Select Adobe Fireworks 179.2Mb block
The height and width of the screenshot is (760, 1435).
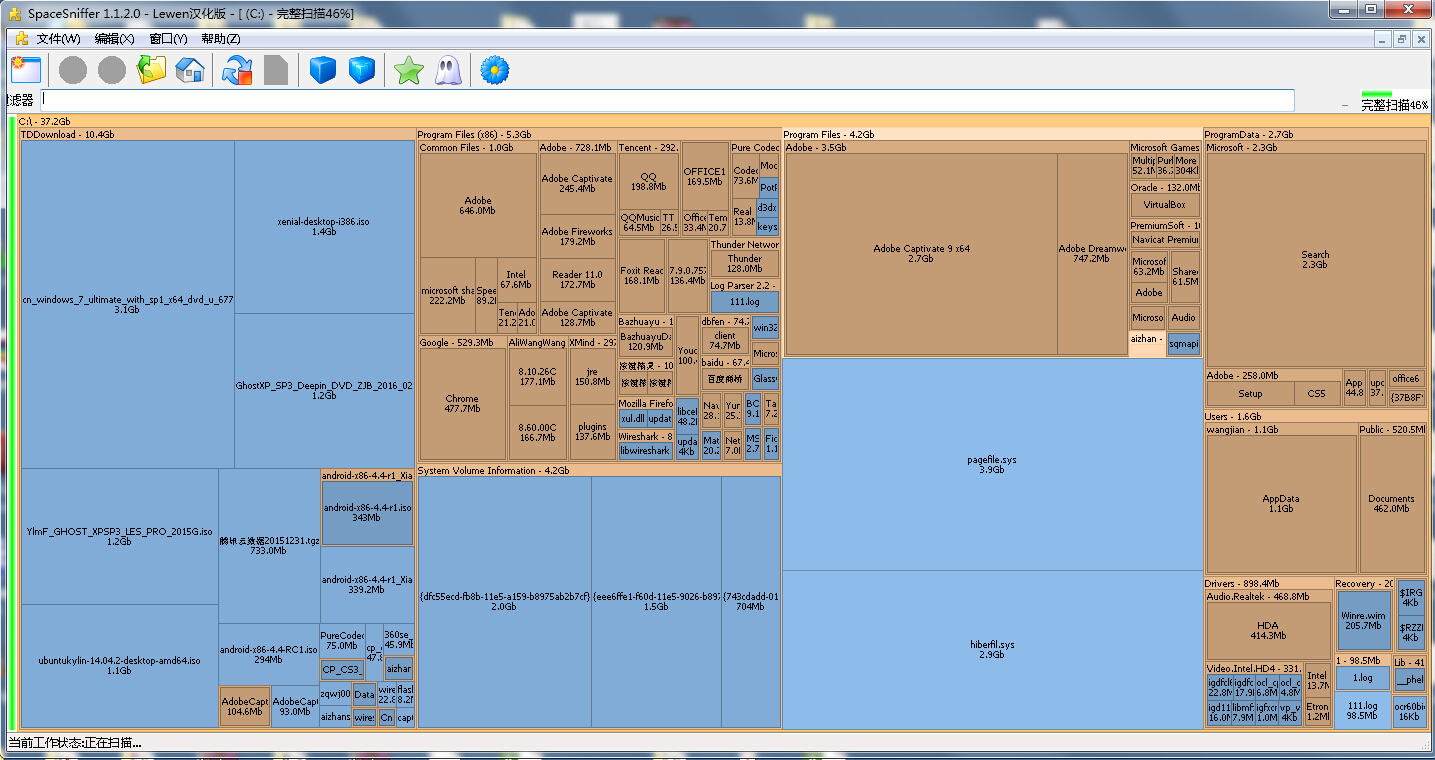[577, 236]
